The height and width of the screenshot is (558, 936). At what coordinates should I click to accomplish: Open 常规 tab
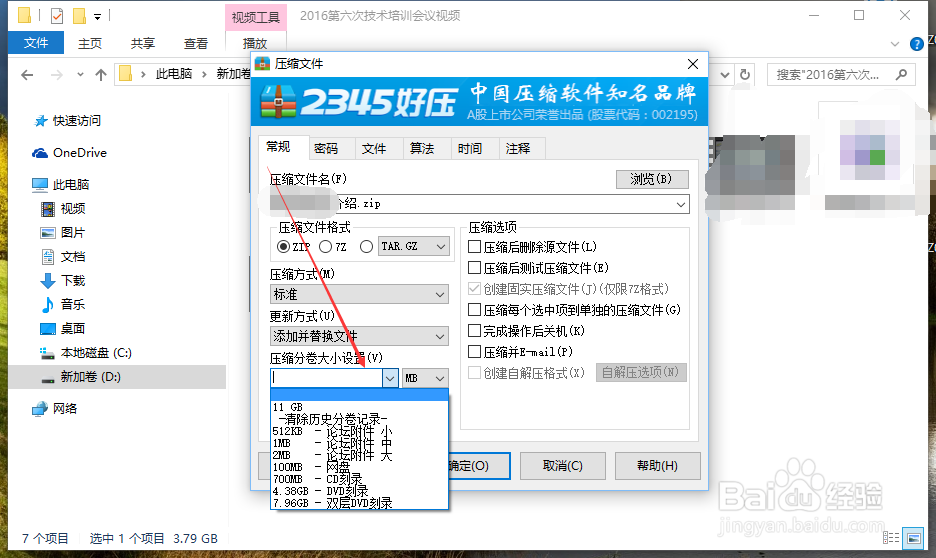tap(278, 147)
